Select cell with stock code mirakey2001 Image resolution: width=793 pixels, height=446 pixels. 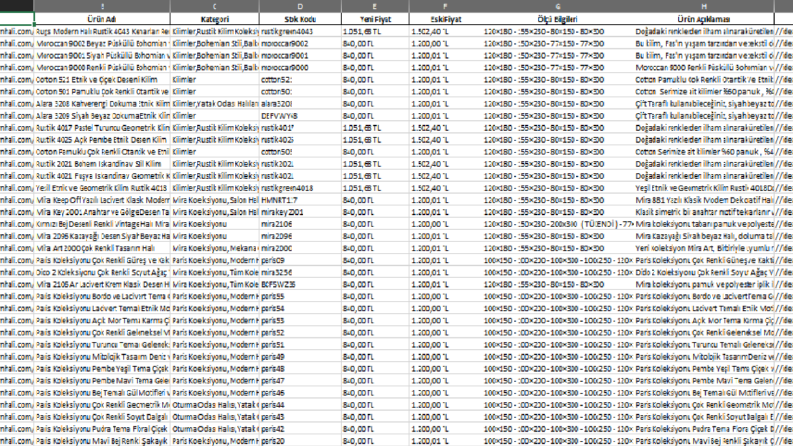(300, 212)
